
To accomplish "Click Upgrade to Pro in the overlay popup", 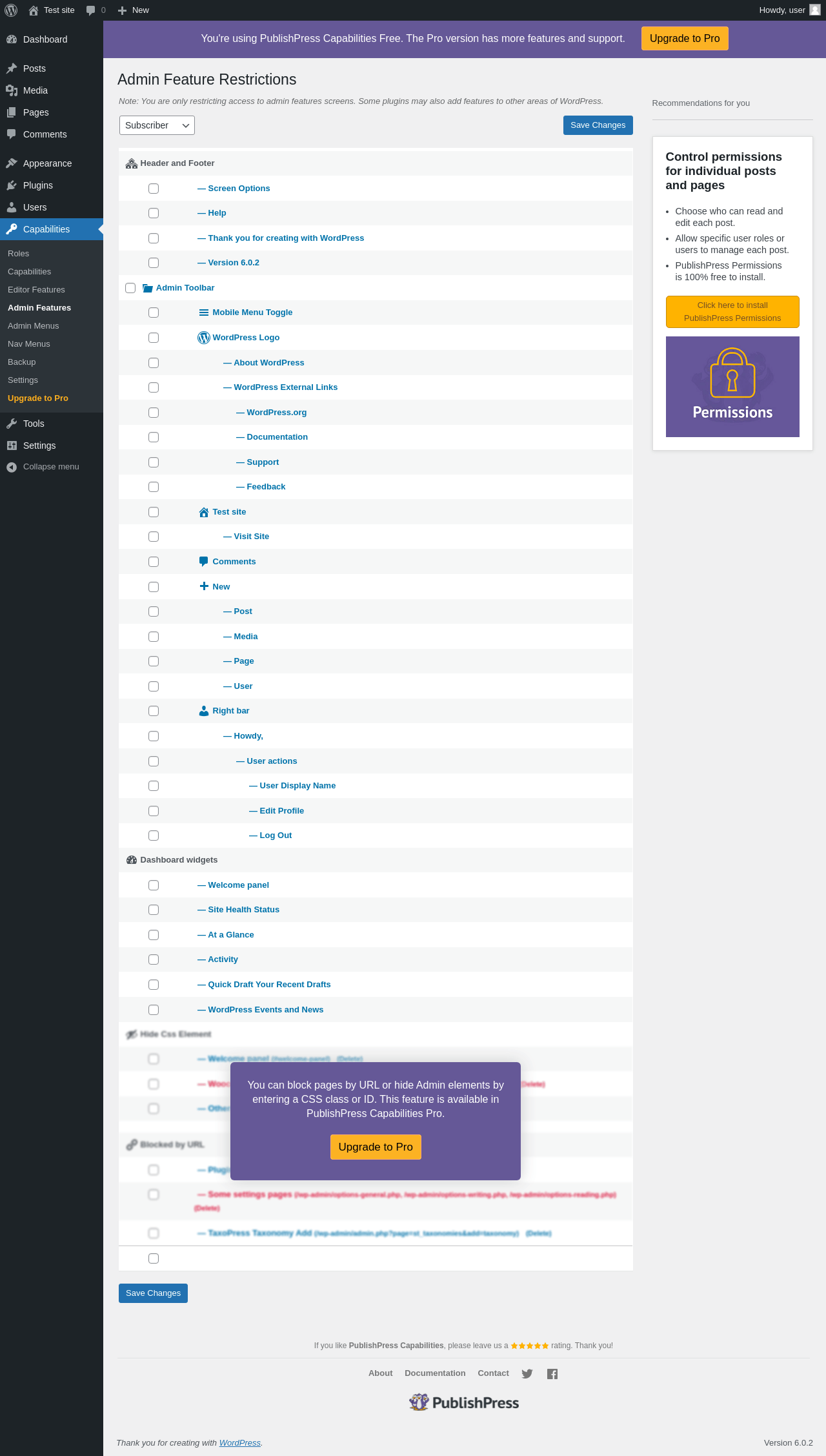I will click(x=376, y=1147).
